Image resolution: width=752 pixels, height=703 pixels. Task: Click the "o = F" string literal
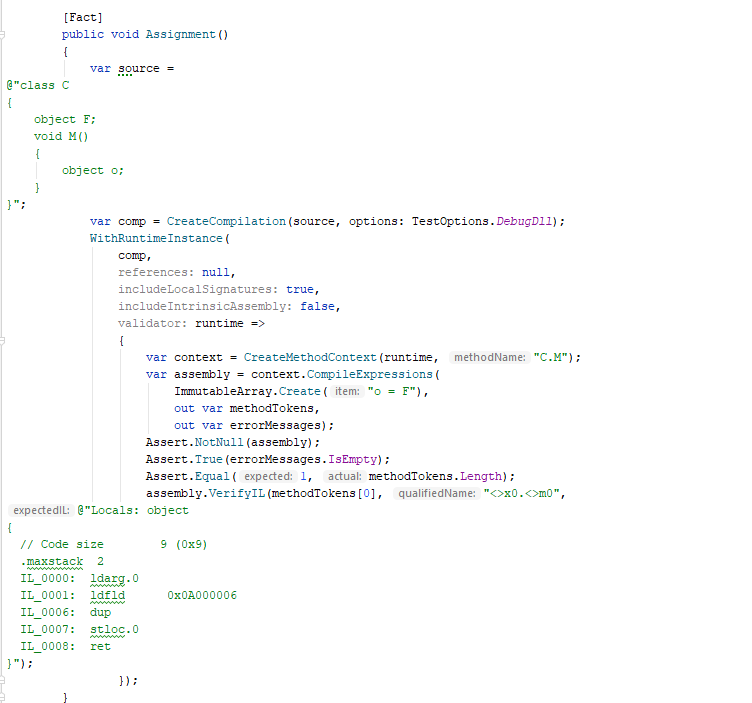point(392,392)
